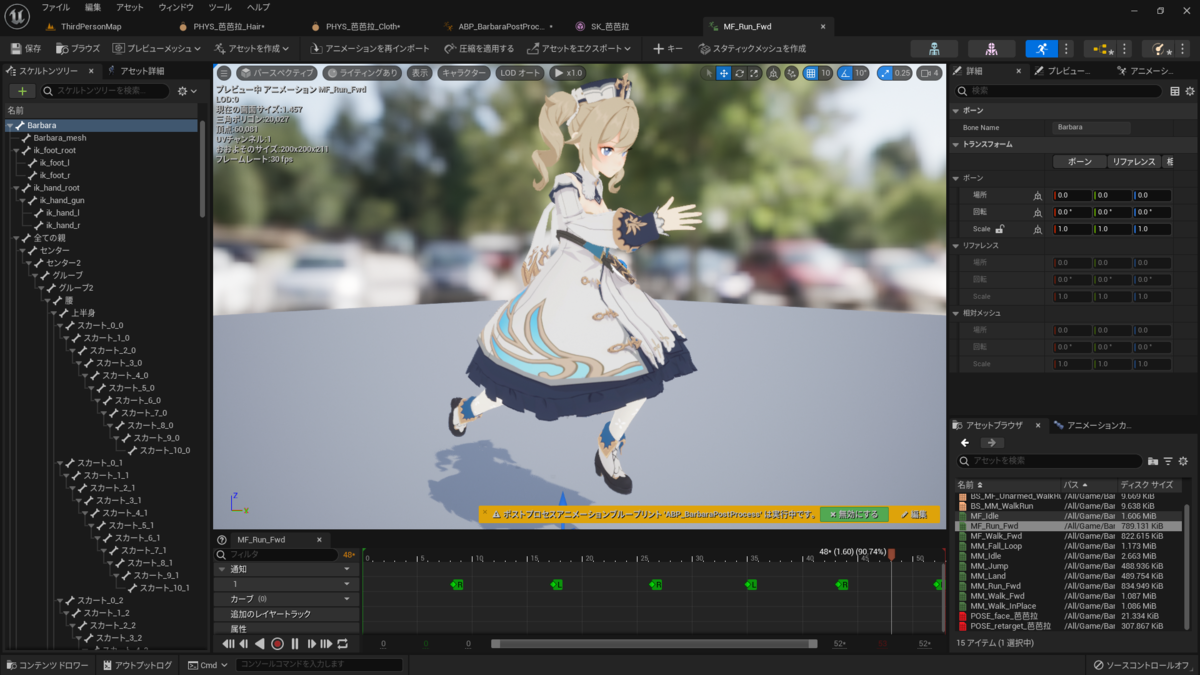Image resolution: width=1200 pixels, height=675 pixels.
Task: Open the アセットを作成 dropdown
Action: point(252,48)
